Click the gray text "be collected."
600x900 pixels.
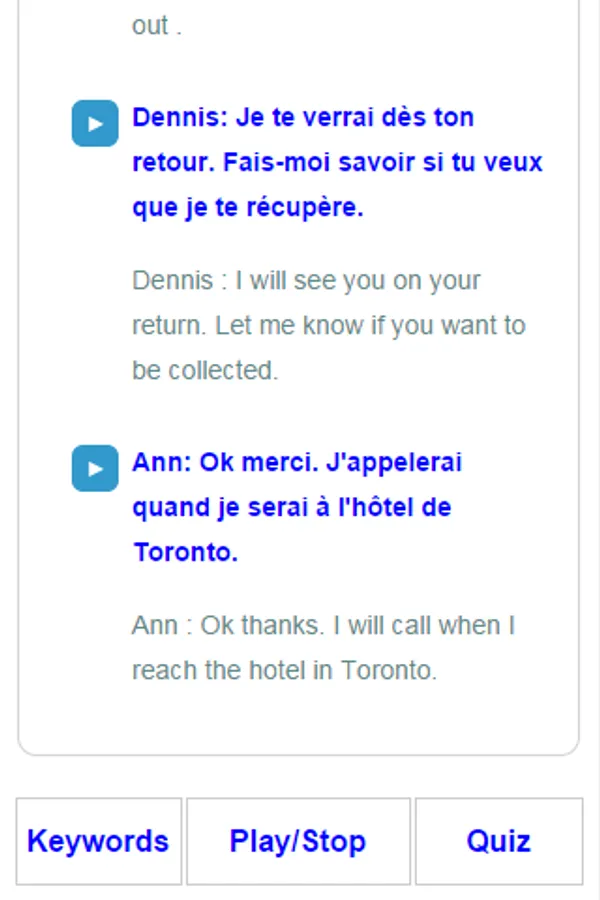[x=205, y=370]
